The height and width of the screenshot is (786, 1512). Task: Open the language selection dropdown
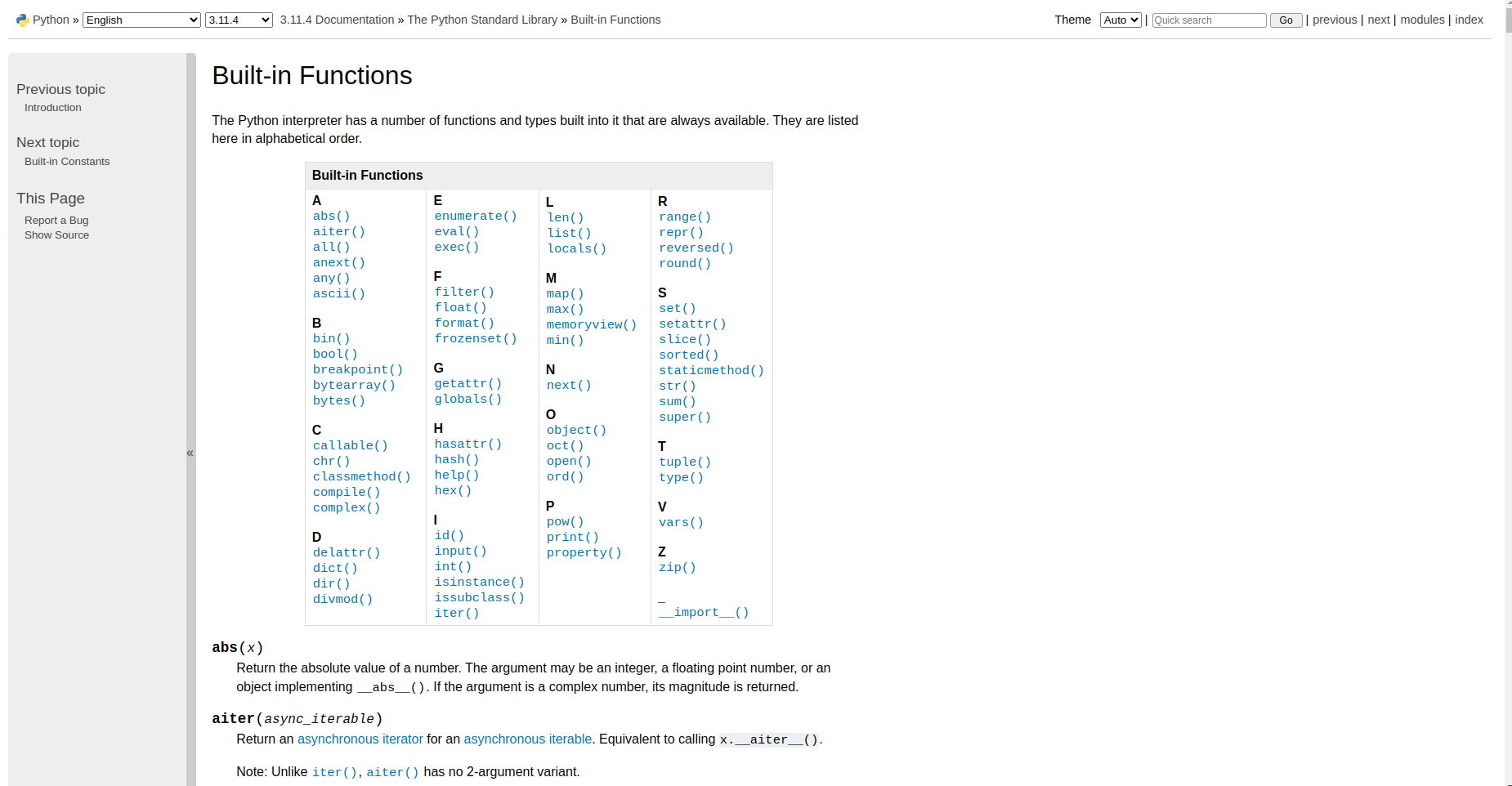click(x=141, y=20)
